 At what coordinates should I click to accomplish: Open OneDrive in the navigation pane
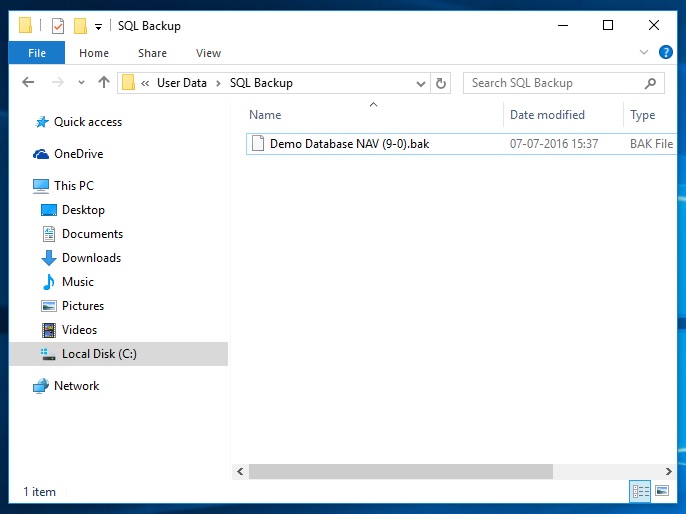[x=78, y=154]
